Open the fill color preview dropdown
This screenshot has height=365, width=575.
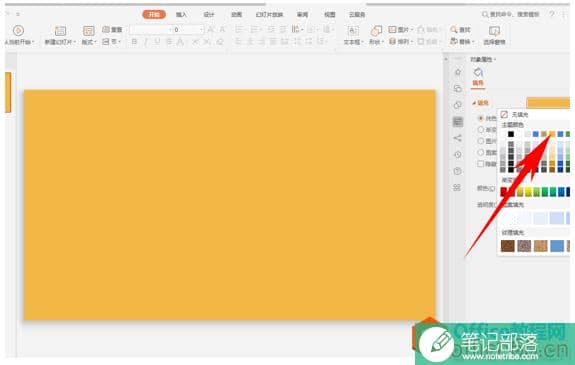pyautogui.click(x=548, y=103)
